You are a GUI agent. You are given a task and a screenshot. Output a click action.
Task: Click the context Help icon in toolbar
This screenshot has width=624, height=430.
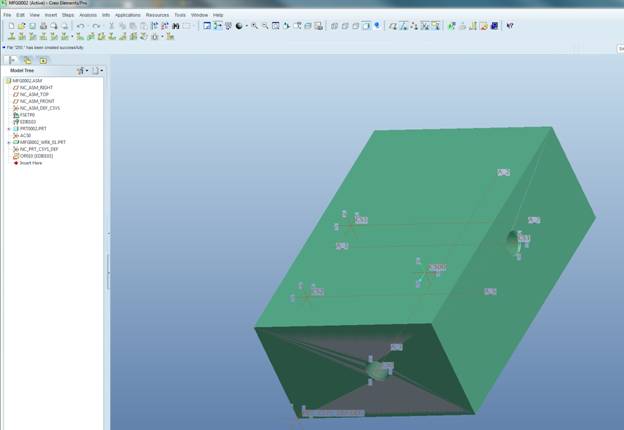(x=510, y=26)
